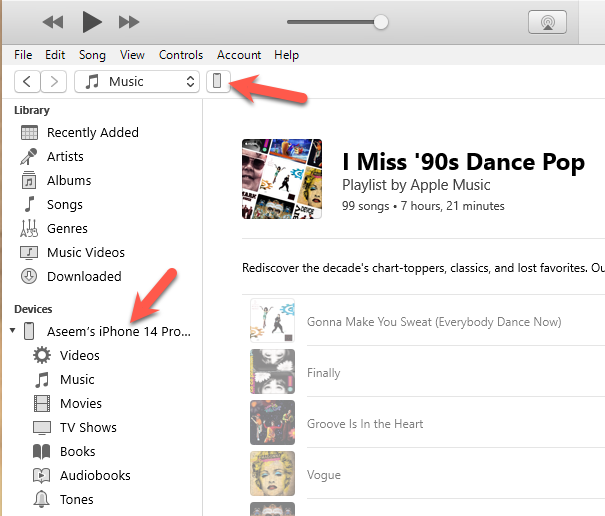Image resolution: width=605 pixels, height=516 pixels.
Task: Open TV Shows screen icon under device
Action: (42, 428)
